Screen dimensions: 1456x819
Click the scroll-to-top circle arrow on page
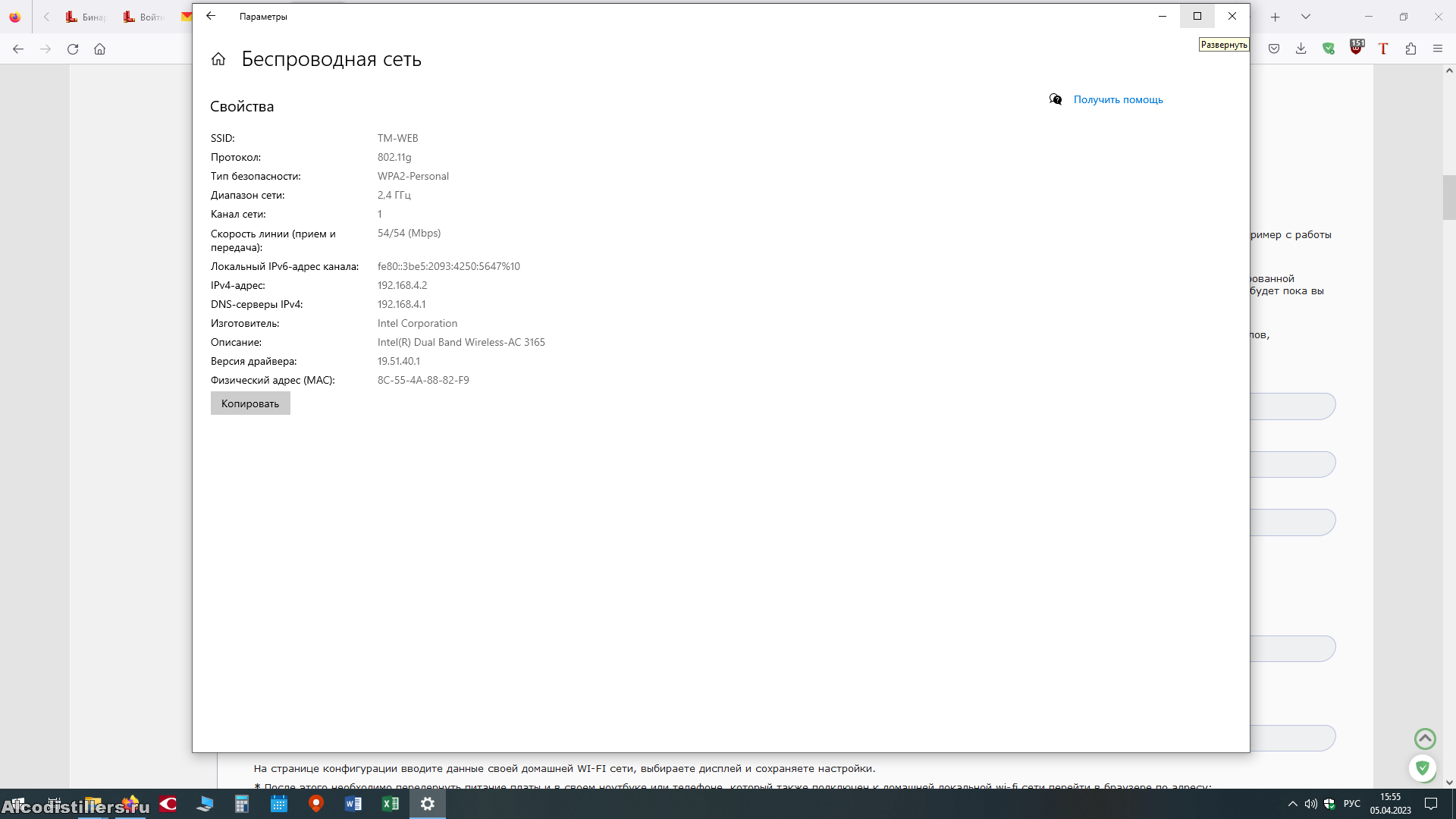pos(1425,739)
